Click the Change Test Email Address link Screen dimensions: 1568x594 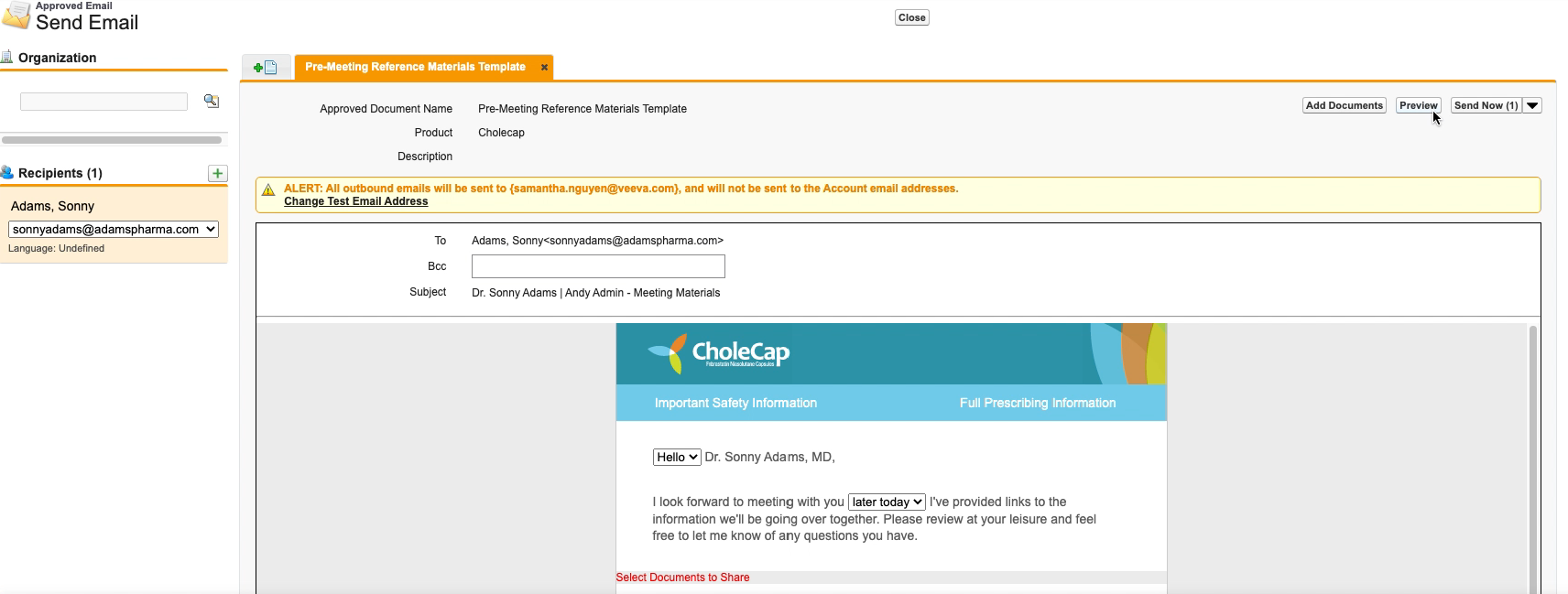click(x=355, y=202)
